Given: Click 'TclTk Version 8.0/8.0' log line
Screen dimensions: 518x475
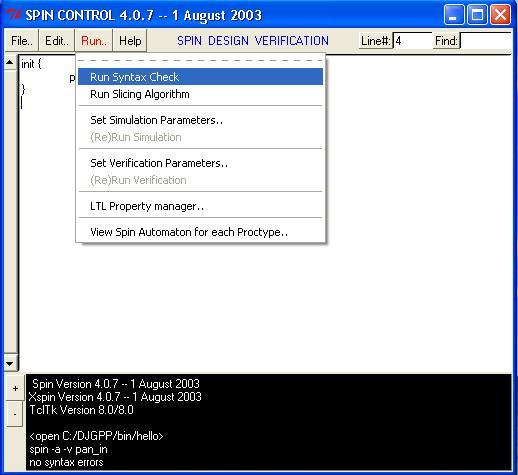Looking at the screenshot, I should point(82,410).
